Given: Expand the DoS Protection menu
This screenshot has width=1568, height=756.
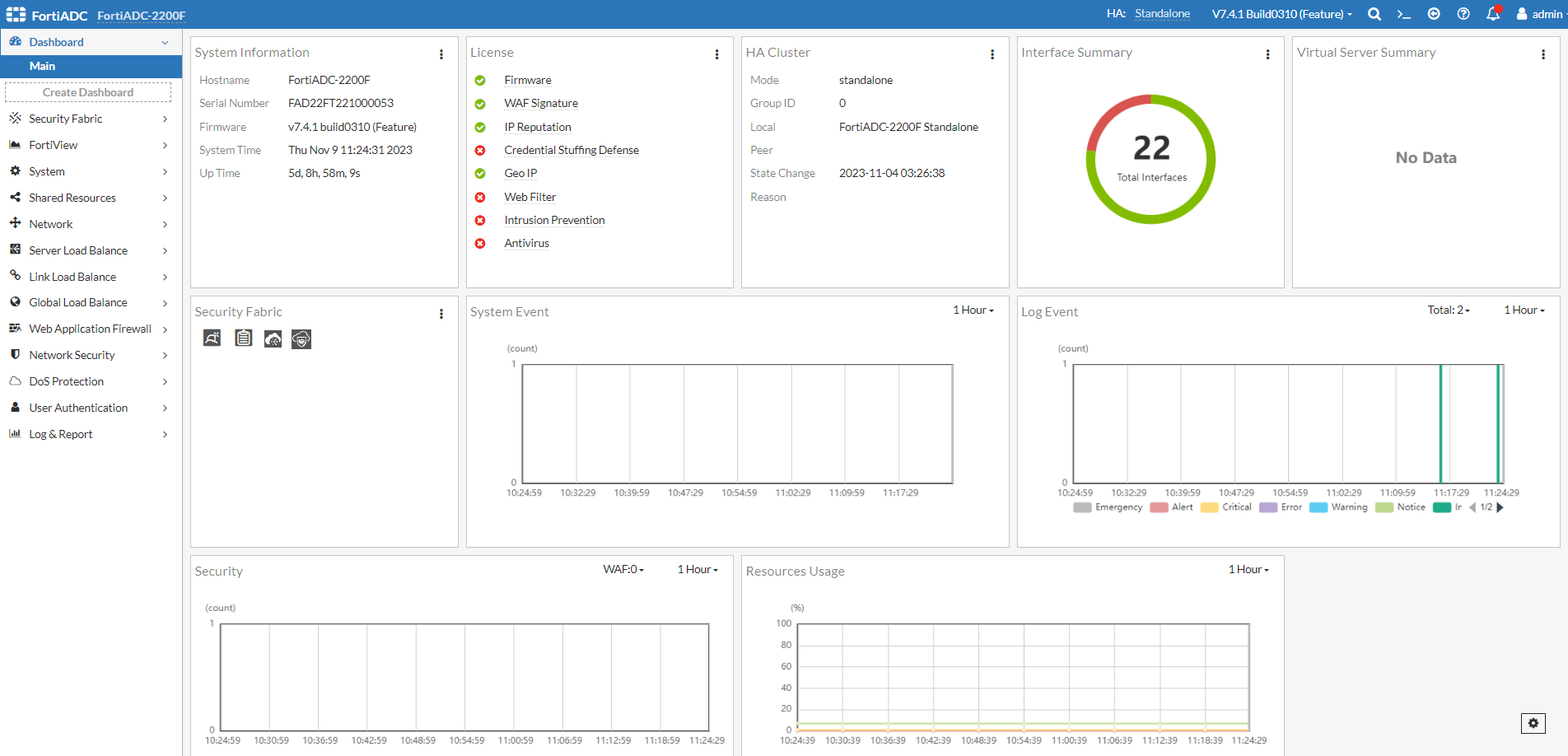Looking at the screenshot, I should tap(91, 381).
